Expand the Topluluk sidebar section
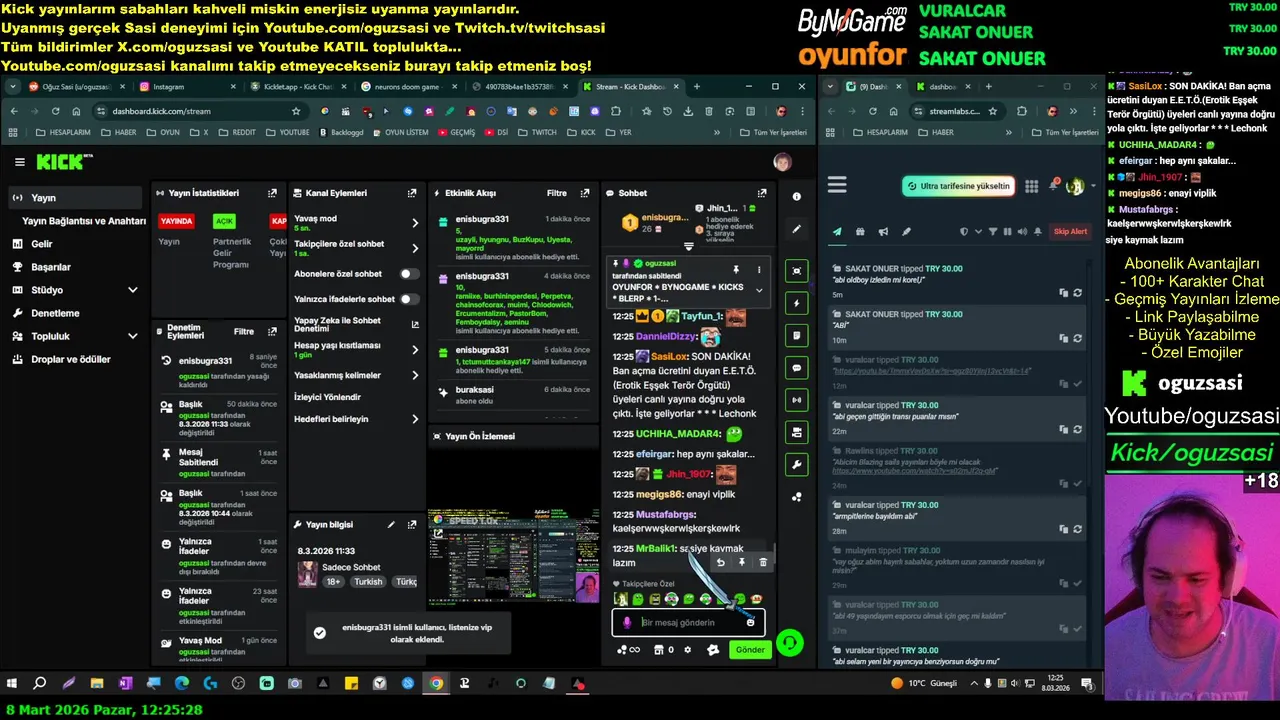1280x720 pixels. [133, 336]
